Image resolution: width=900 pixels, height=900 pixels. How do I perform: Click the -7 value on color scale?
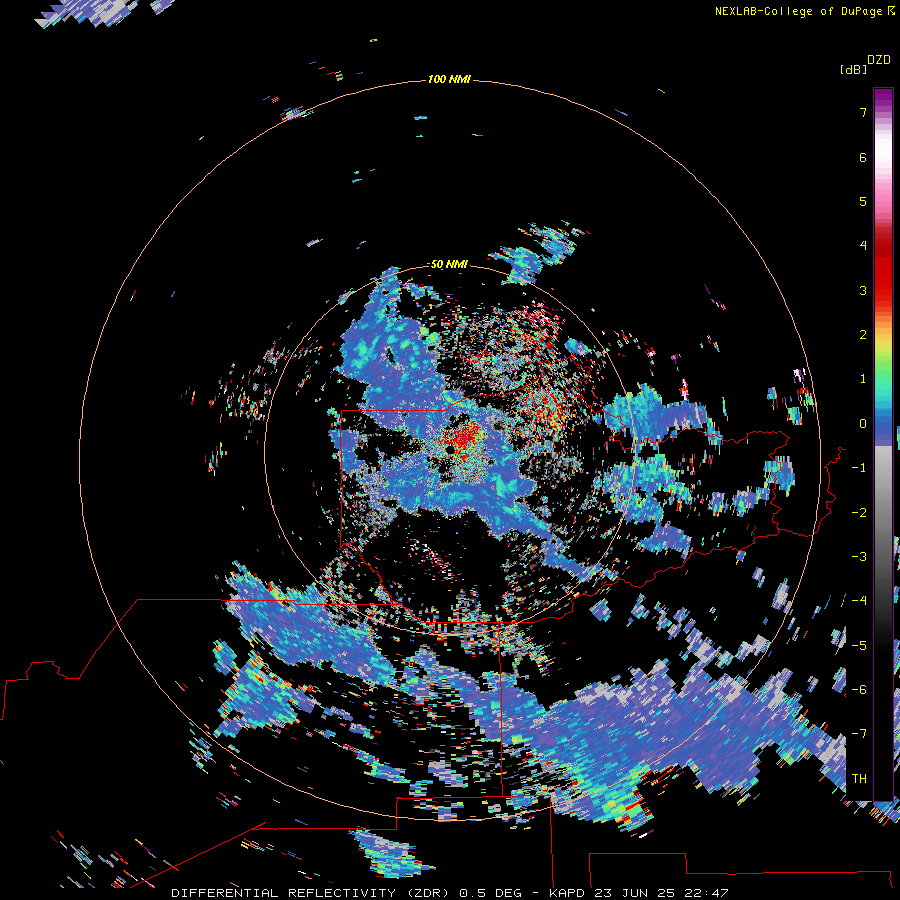pyautogui.click(x=859, y=734)
